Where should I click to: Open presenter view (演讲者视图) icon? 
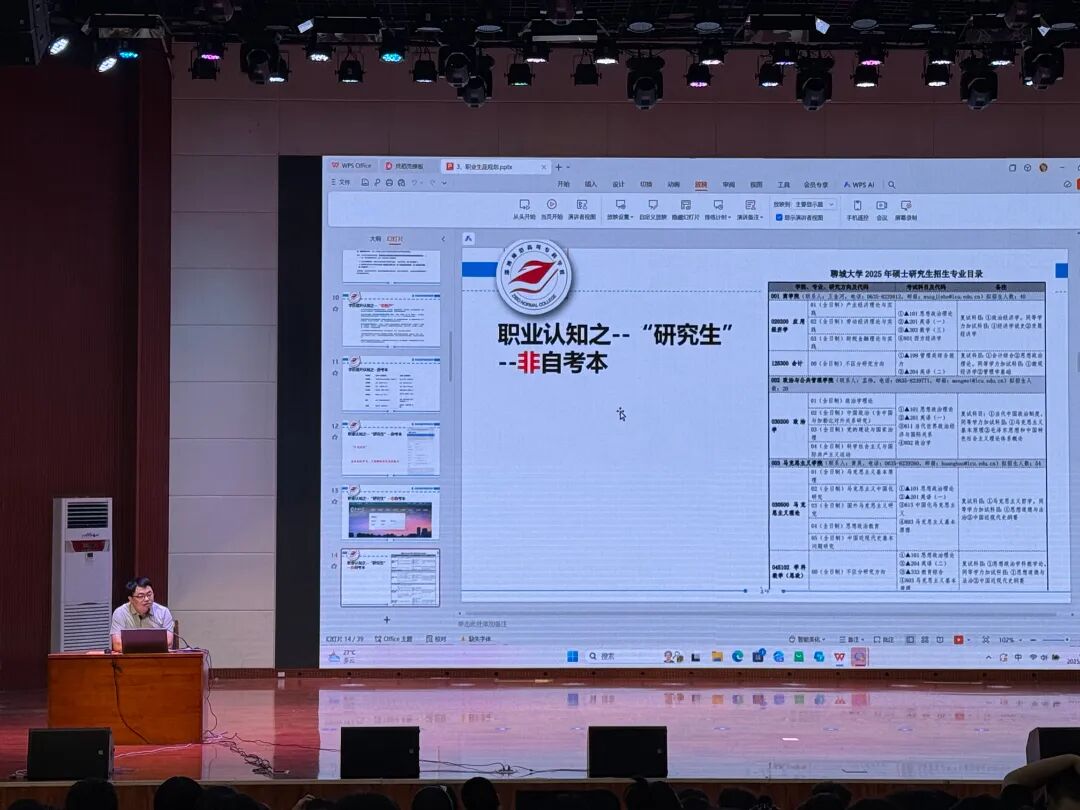pos(582,205)
